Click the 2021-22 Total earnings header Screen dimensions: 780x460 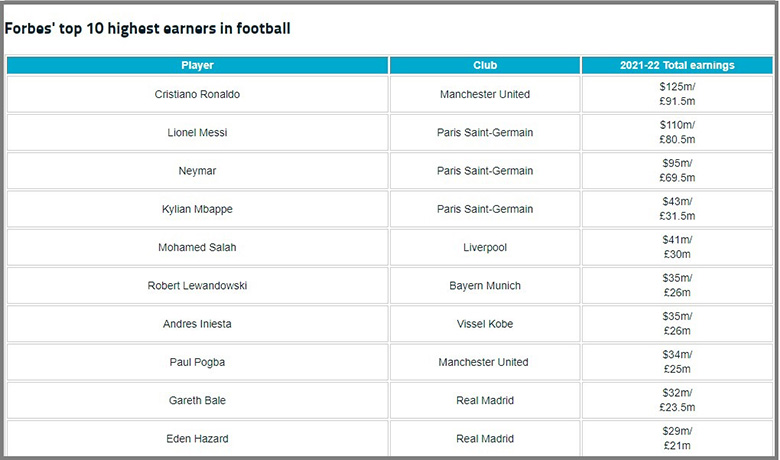tap(677, 65)
